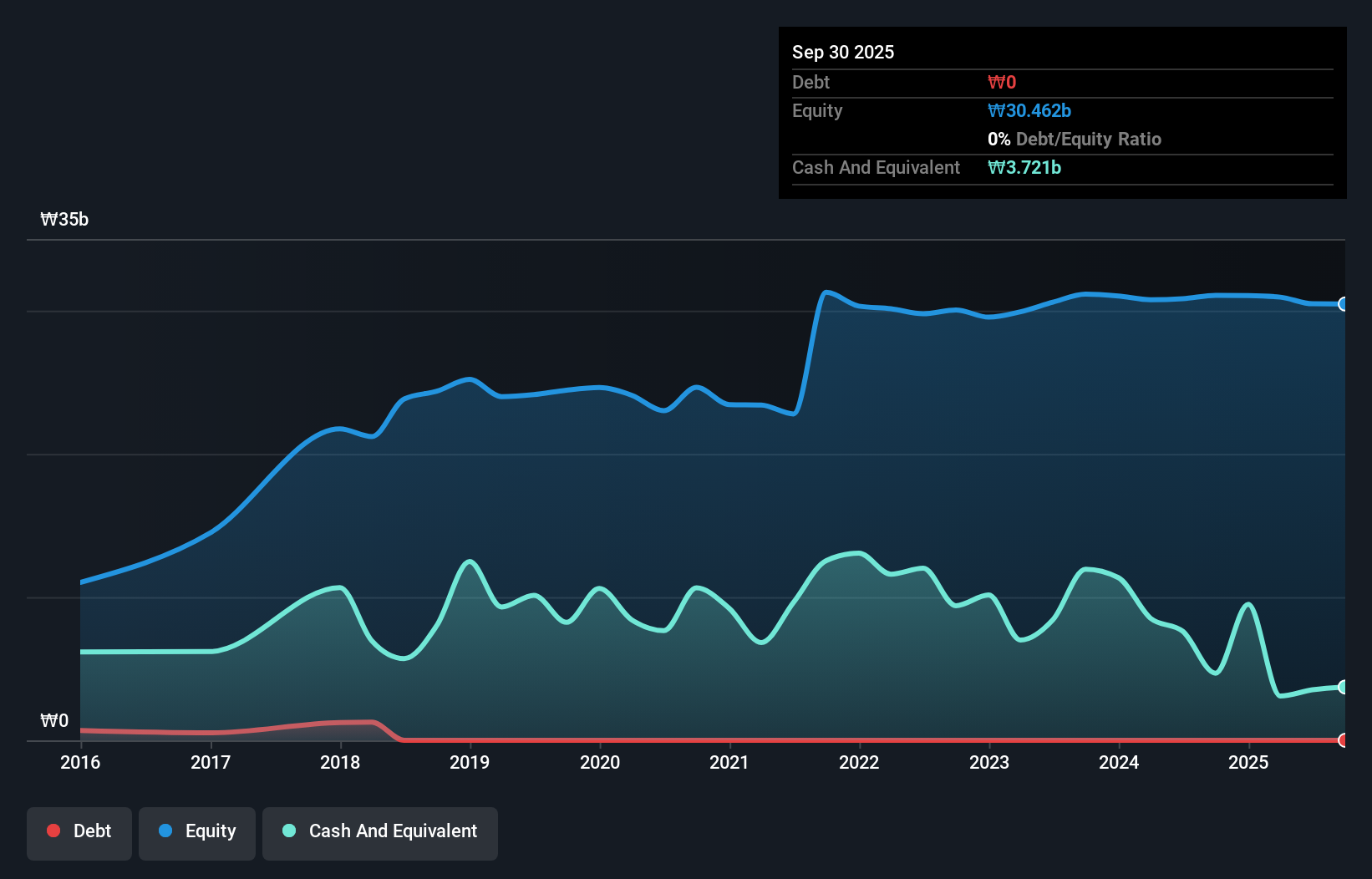The width and height of the screenshot is (1372, 879).
Task: Click the ₩30.462b Equity link
Action: coord(1029,110)
